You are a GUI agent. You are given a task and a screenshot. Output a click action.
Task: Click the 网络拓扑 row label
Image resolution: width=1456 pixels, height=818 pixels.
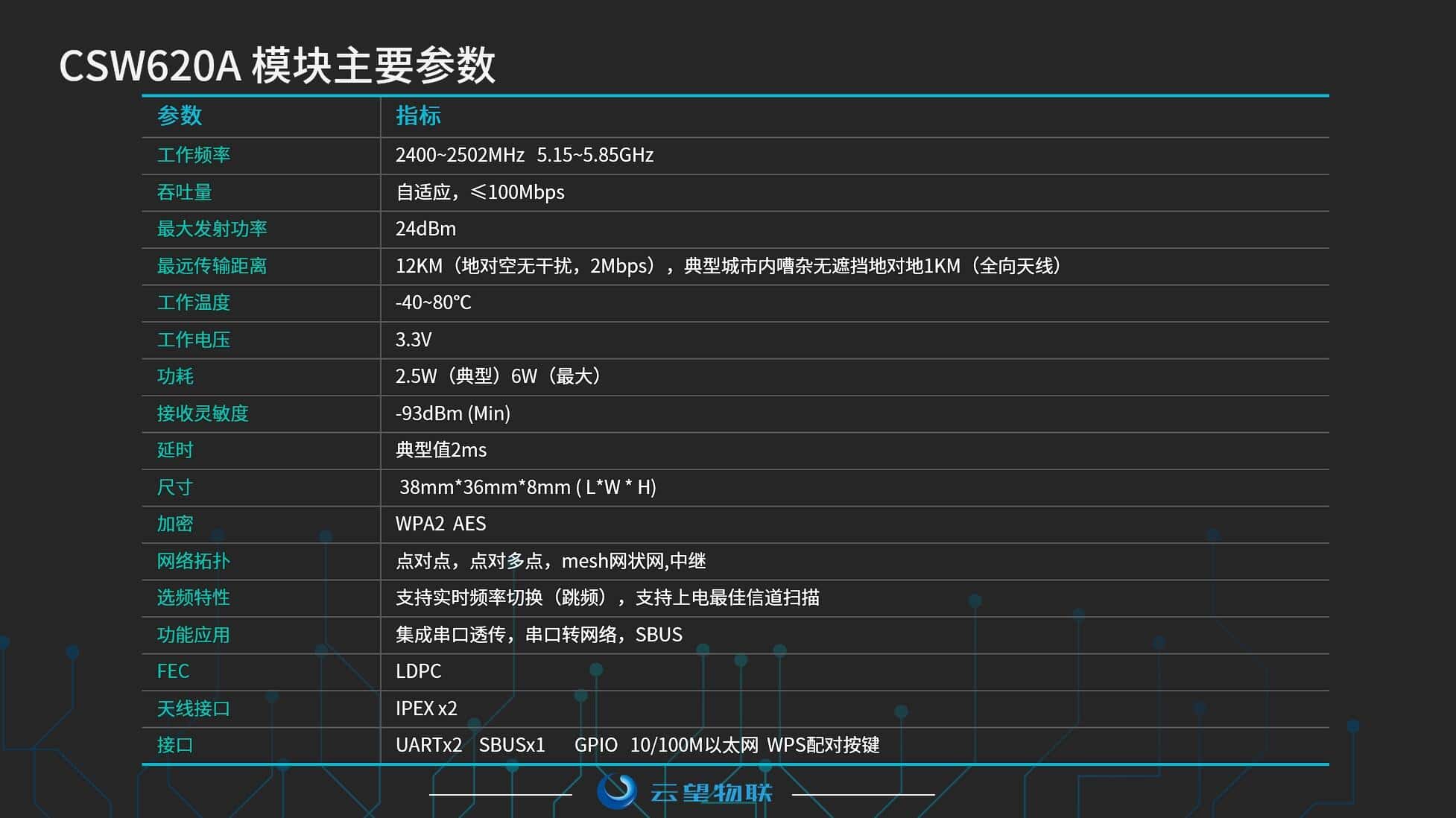pos(194,561)
